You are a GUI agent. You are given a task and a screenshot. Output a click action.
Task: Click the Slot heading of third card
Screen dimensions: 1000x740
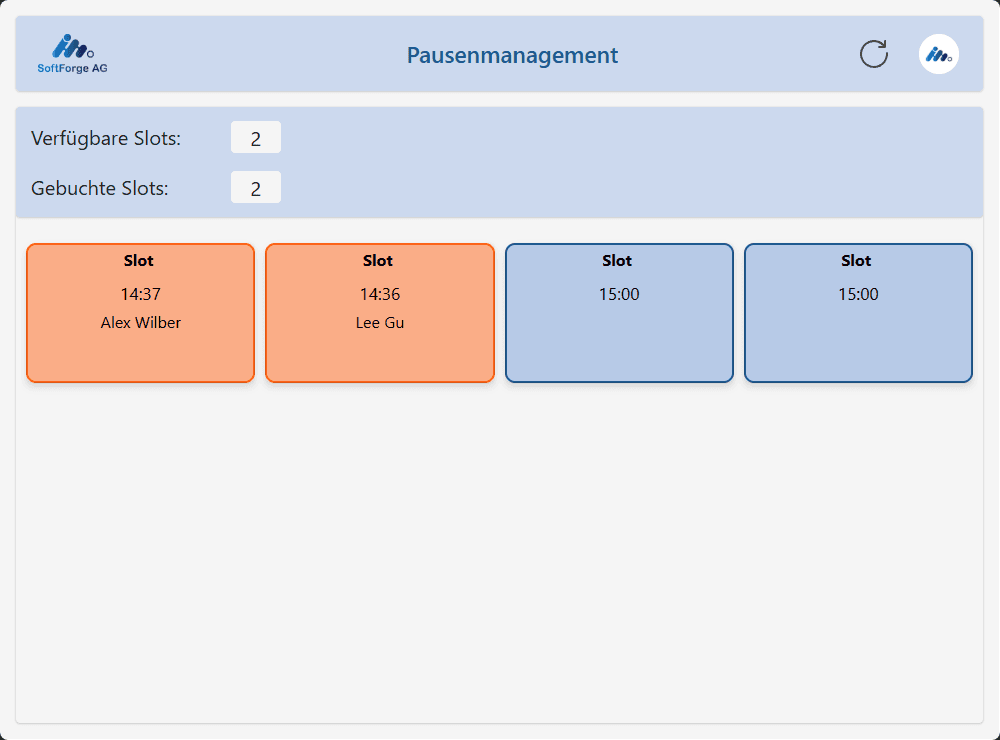617,261
